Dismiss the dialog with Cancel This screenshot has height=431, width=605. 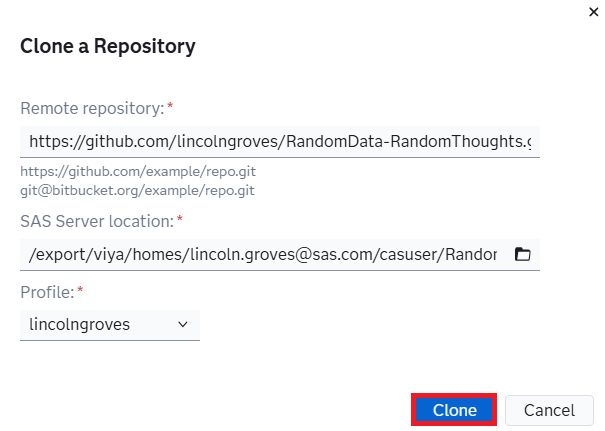click(549, 410)
